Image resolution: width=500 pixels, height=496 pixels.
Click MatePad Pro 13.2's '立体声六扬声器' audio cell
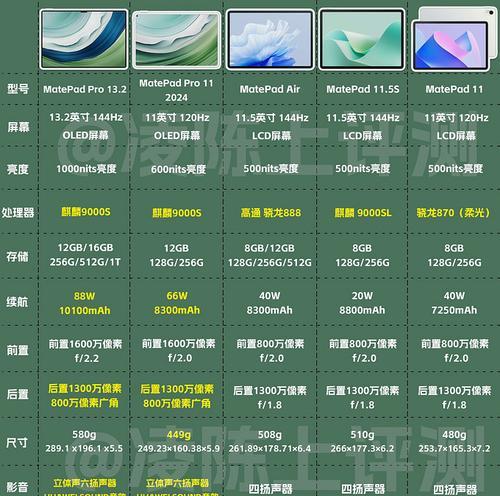tap(85, 483)
